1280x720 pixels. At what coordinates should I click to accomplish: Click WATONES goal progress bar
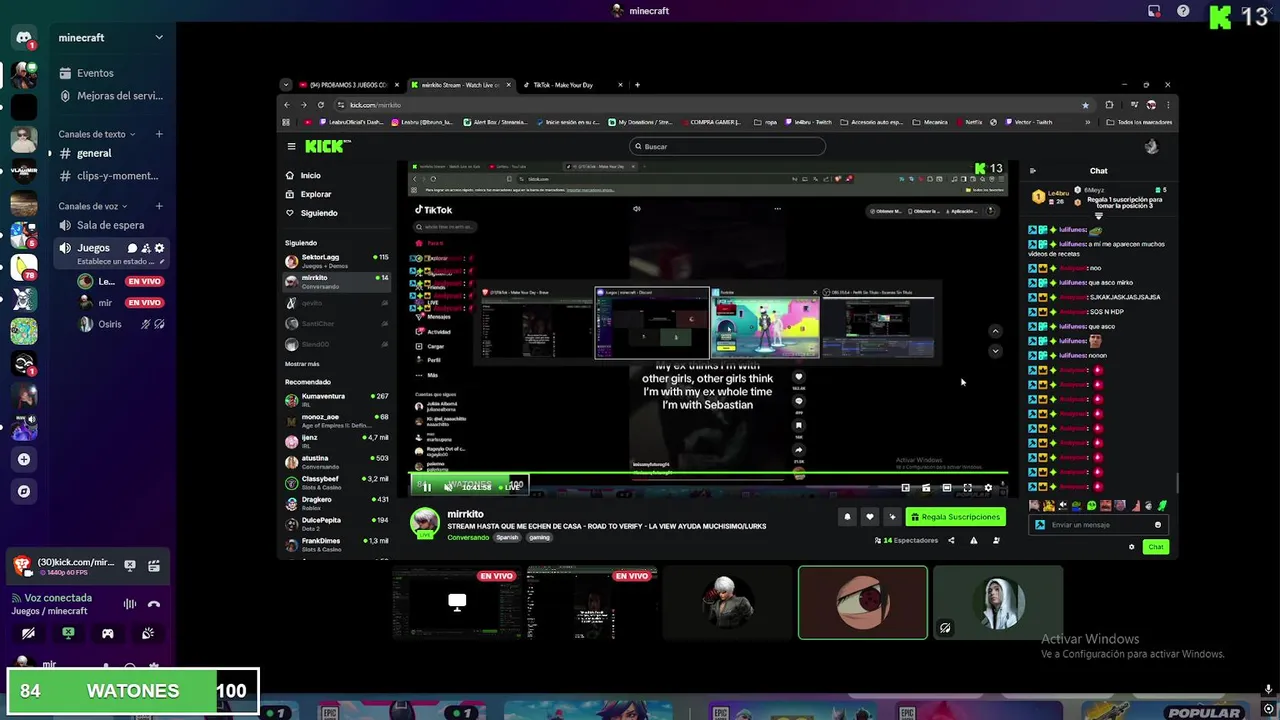click(x=133, y=691)
